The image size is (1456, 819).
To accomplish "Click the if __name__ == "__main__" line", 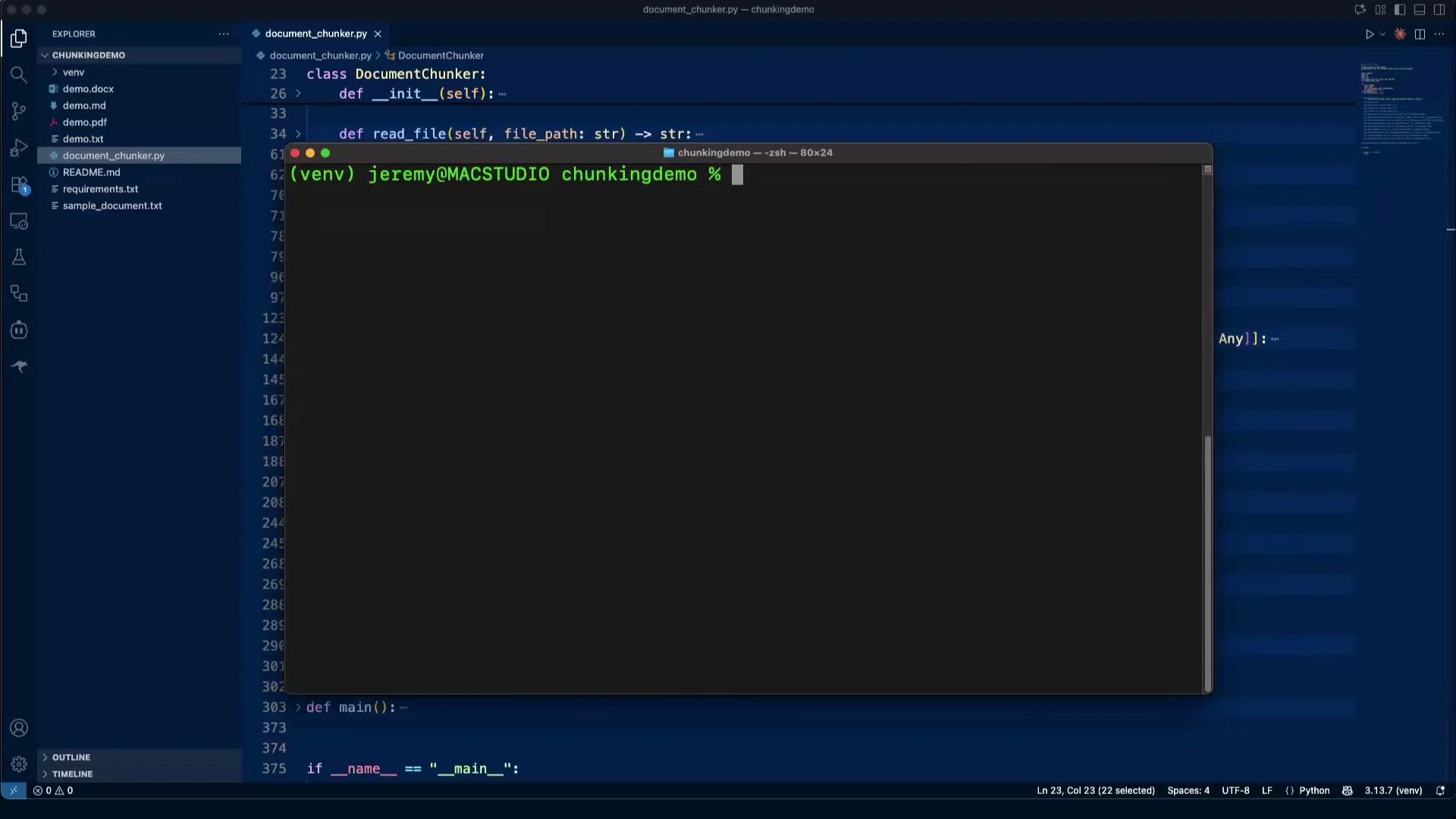I will click(413, 768).
